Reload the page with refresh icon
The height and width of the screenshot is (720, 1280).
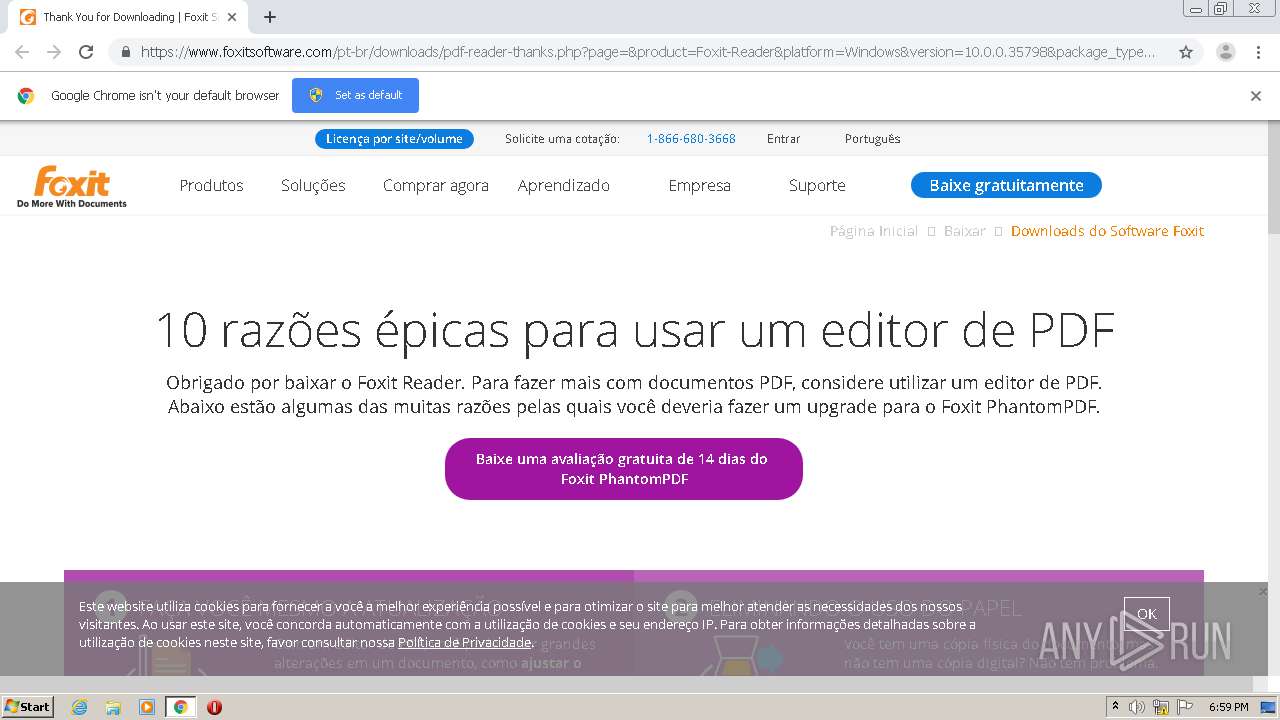(86, 52)
